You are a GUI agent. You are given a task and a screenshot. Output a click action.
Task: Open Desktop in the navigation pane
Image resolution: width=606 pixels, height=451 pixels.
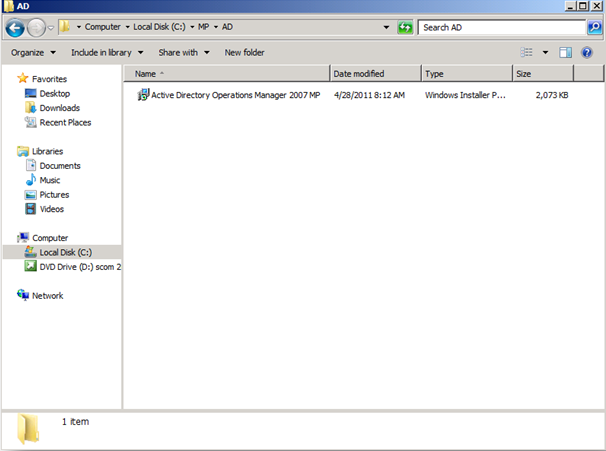coord(55,94)
